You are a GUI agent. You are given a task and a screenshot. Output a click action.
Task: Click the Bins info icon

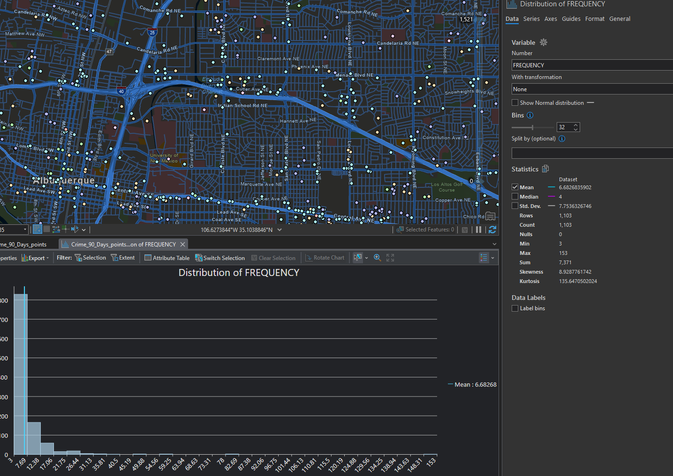click(x=530, y=115)
